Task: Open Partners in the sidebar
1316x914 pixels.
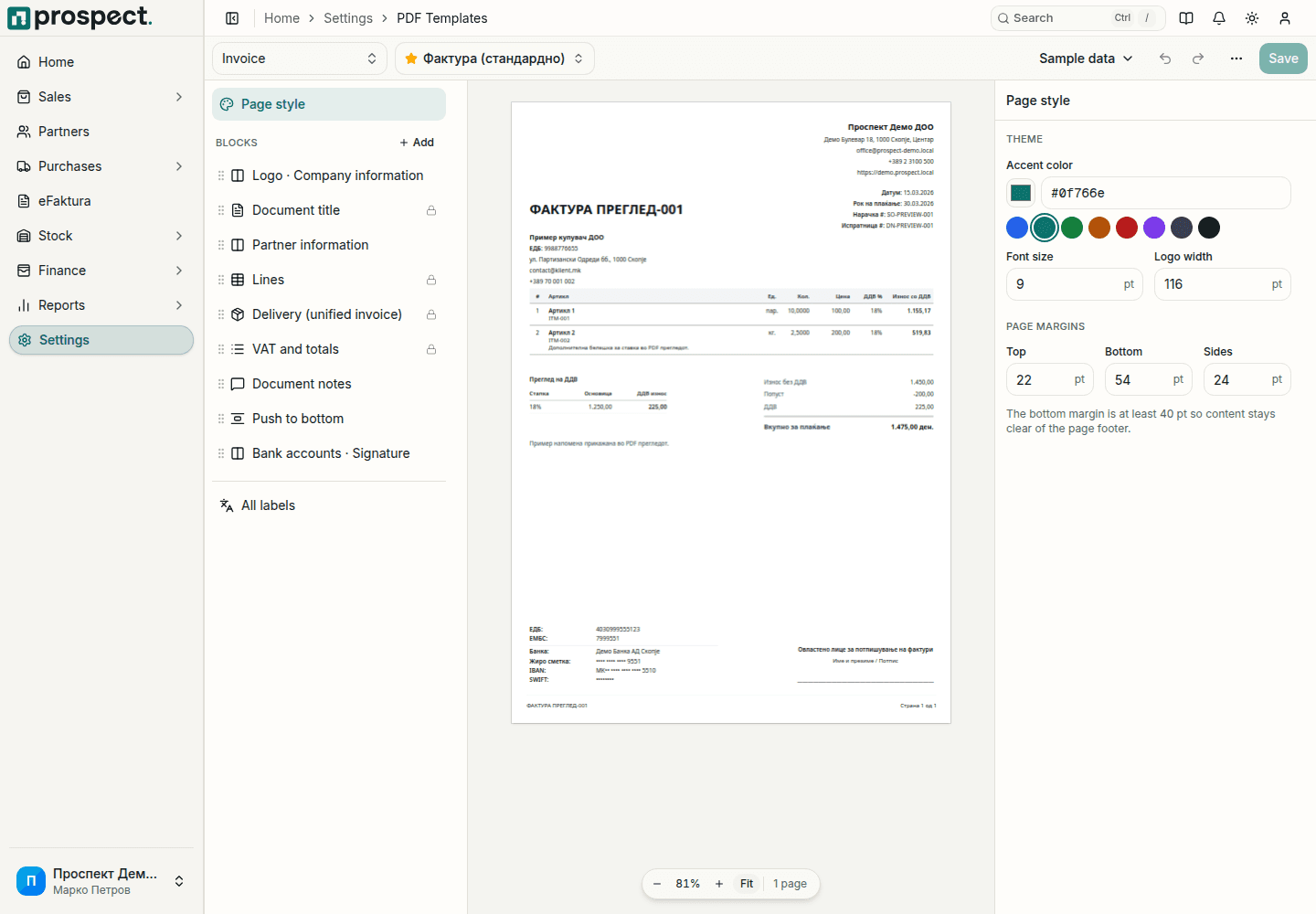Action: tap(101, 132)
